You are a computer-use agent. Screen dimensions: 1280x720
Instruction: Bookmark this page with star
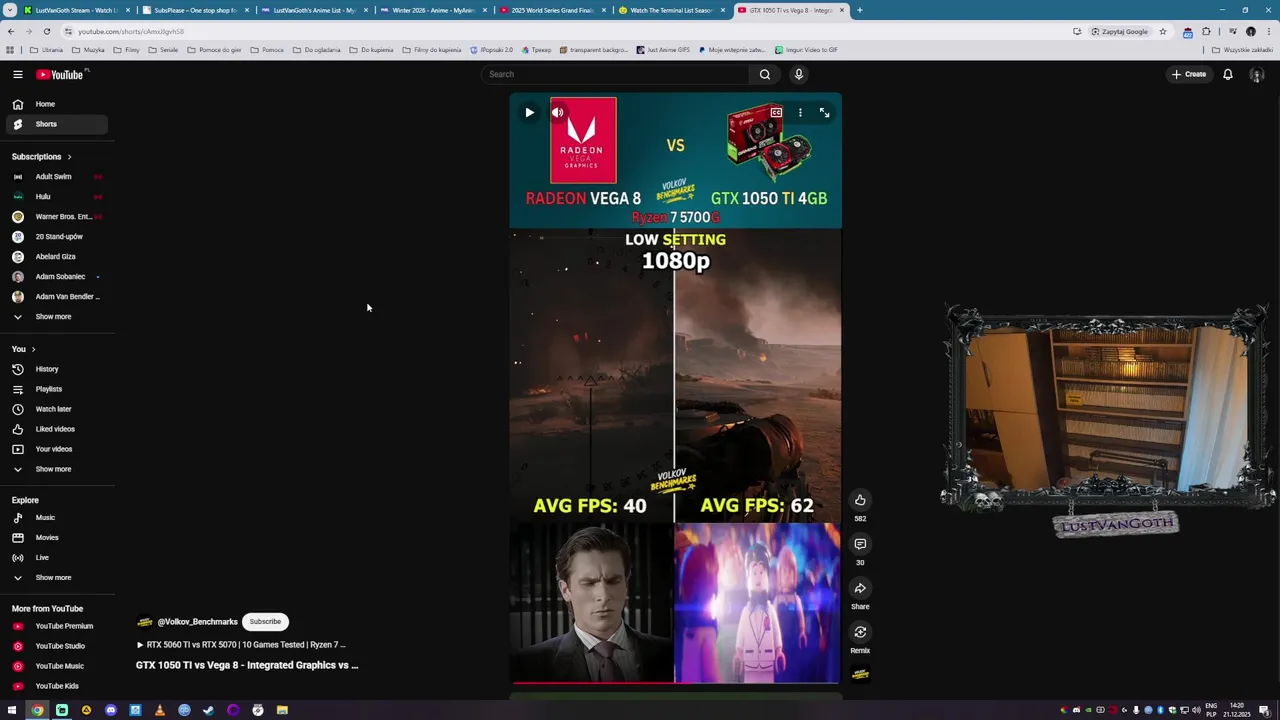click(x=1162, y=31)
